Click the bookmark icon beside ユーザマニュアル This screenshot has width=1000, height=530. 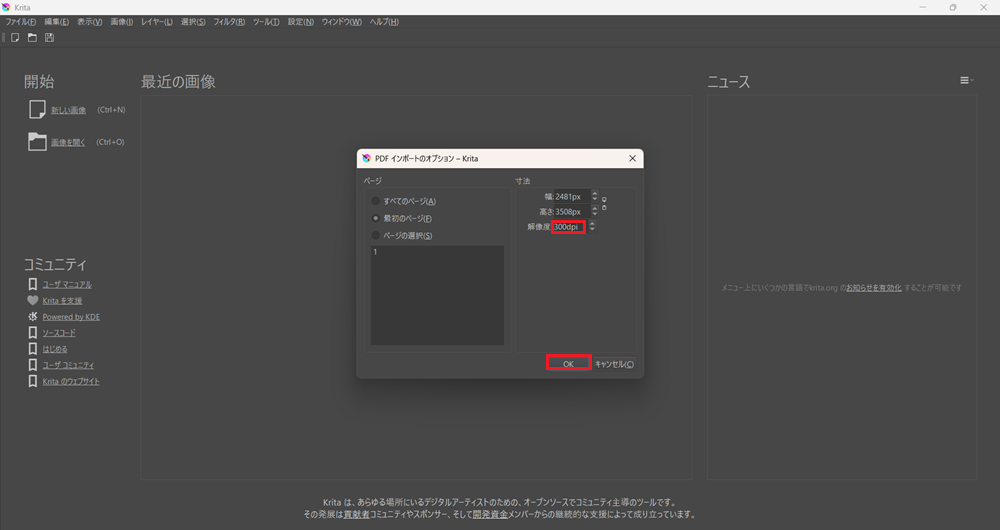point(33,284)
